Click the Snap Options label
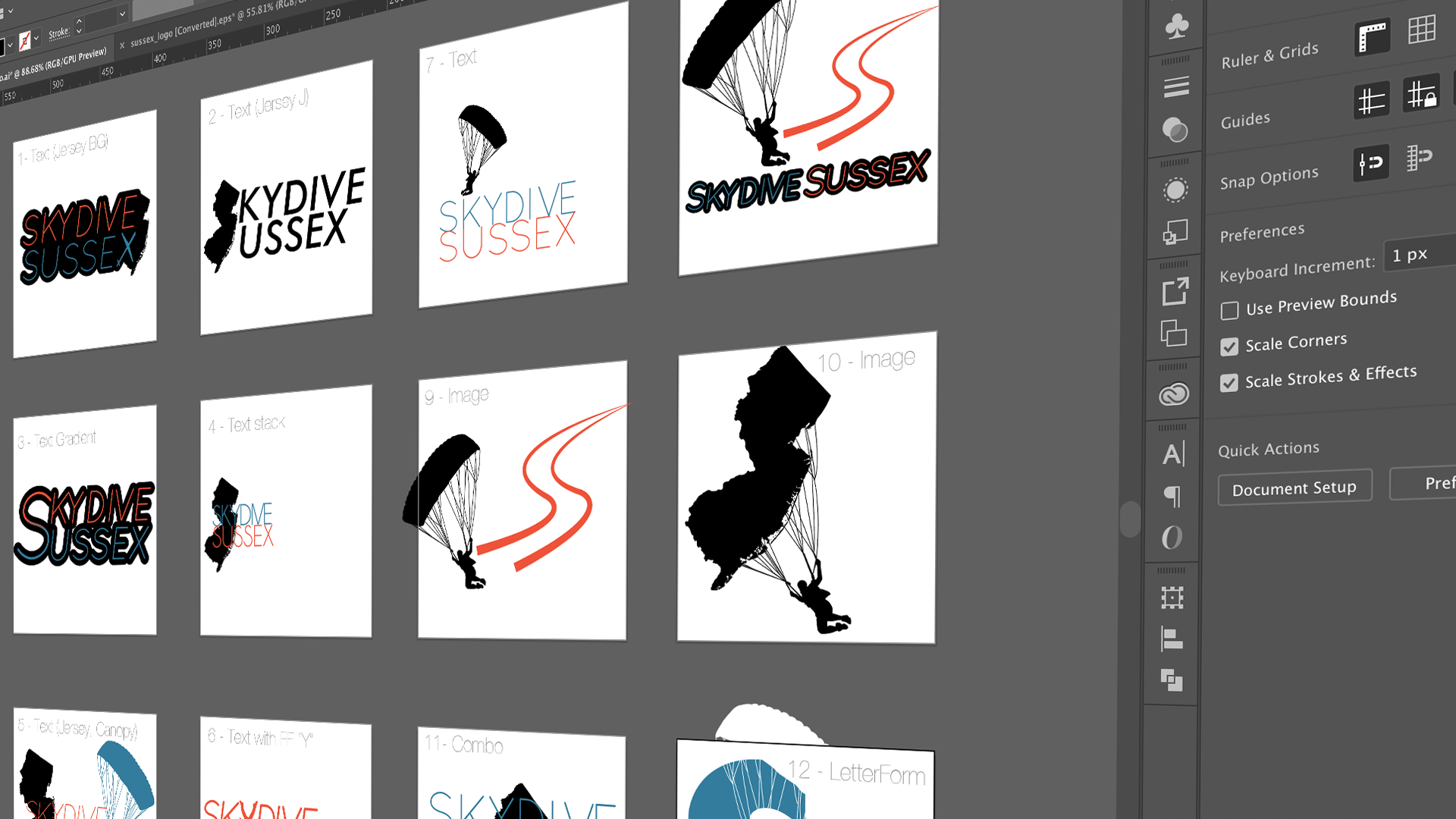This screenshot has width=1456, height=819. click(1269, 178)
